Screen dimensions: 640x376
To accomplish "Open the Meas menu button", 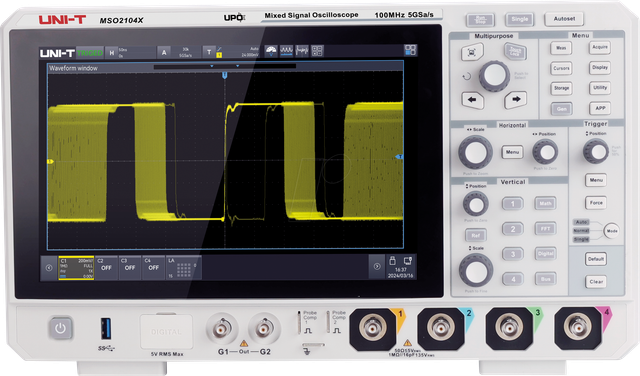I will point(561,48).
